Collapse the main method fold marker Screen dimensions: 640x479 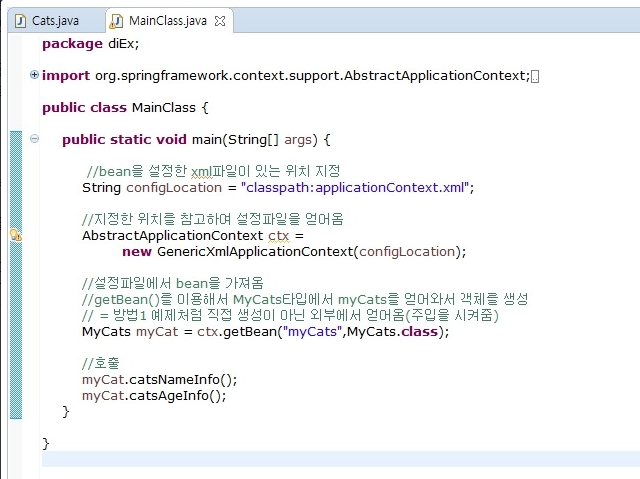point(34,139)
